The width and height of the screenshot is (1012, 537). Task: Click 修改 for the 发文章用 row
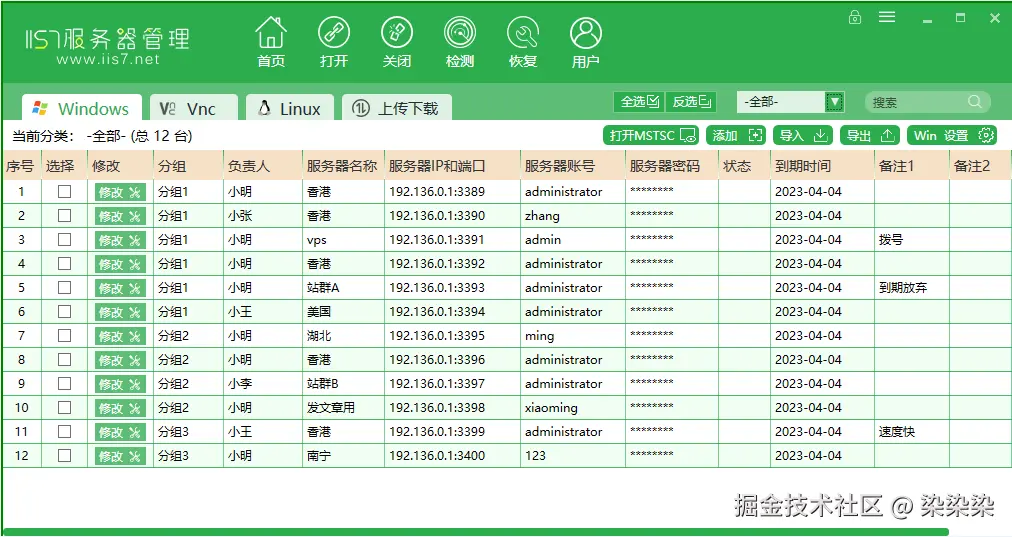coord(120,408)
